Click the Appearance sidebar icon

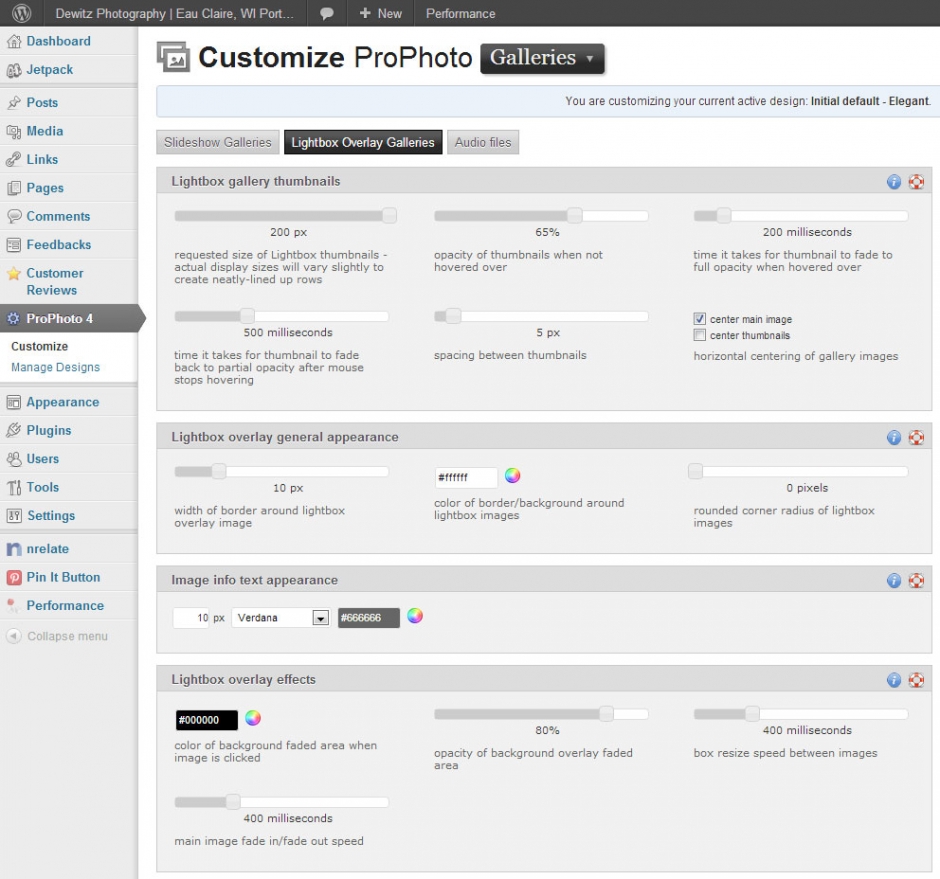(14, 402)
